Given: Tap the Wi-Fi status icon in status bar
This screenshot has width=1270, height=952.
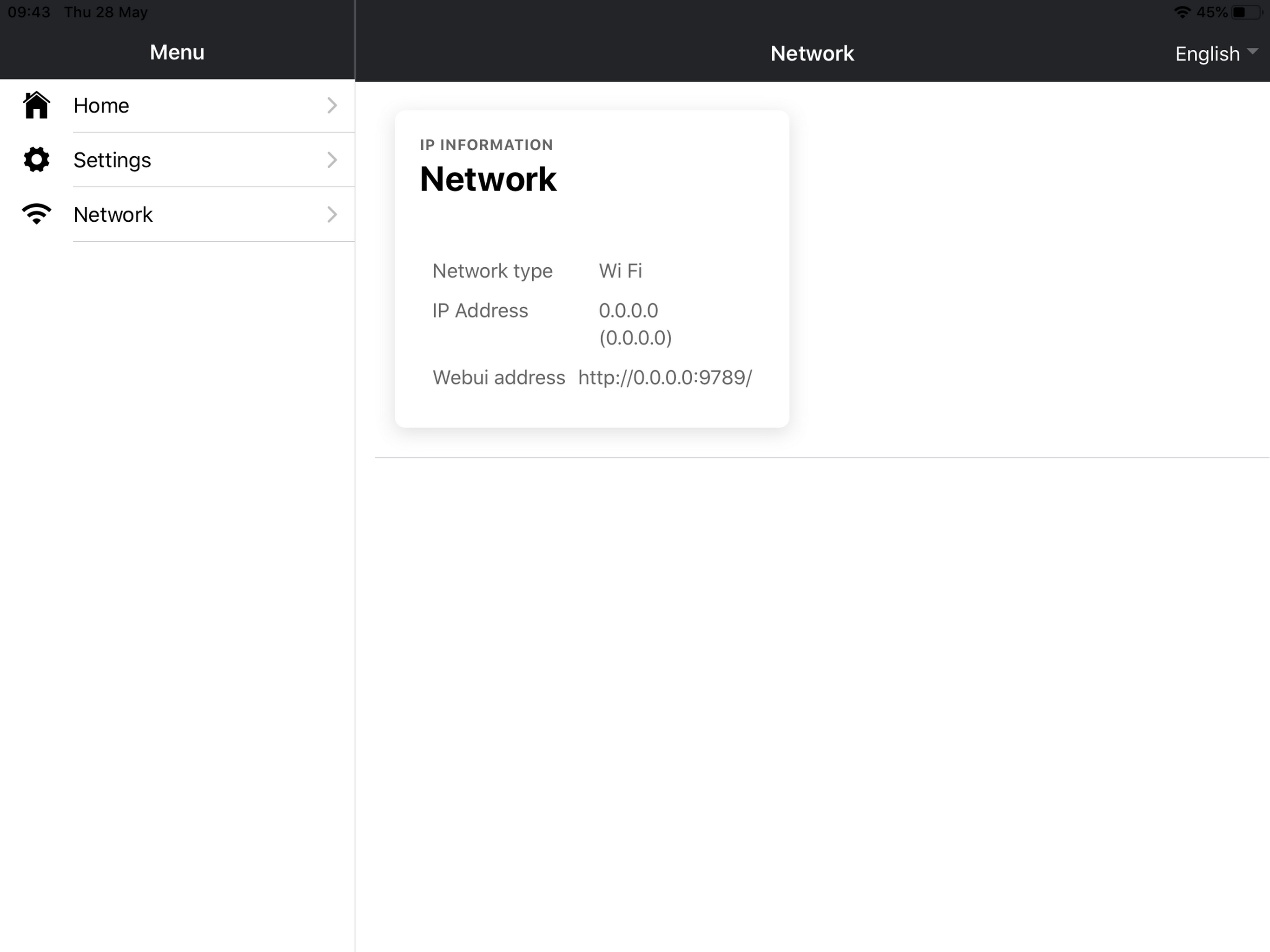Looking at the screenshot, I should point(1182,12).
